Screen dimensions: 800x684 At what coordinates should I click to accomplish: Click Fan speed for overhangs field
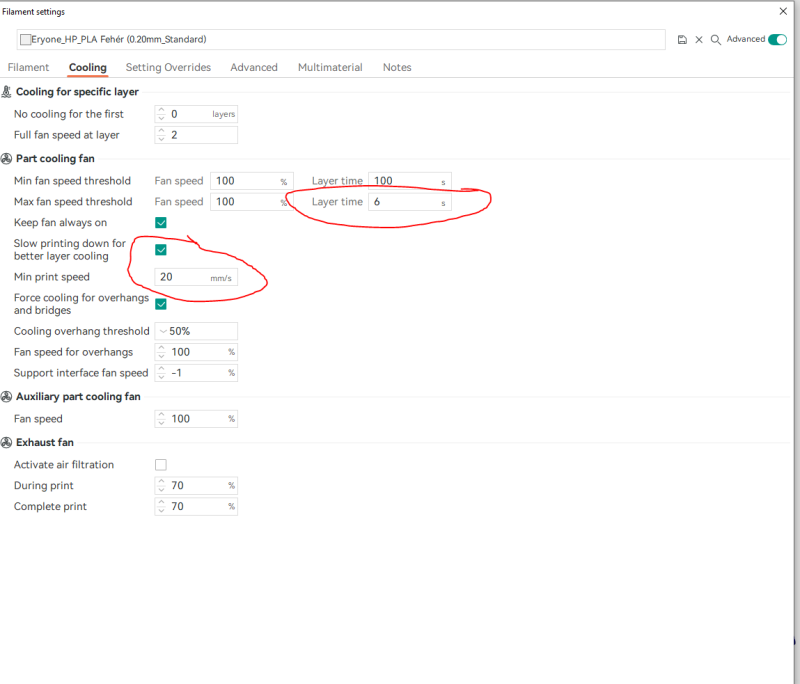(196, 352)
